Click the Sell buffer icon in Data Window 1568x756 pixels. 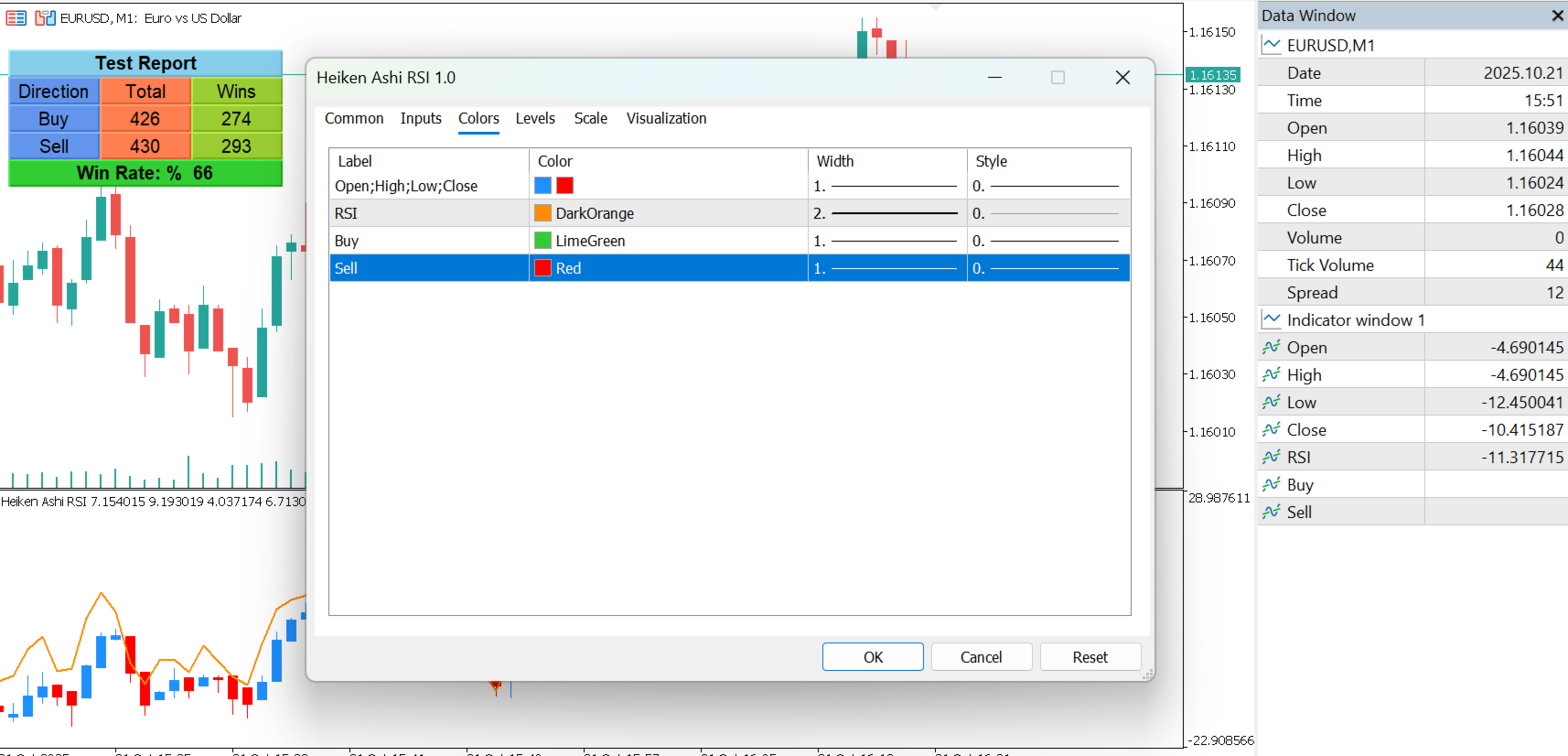tap(1272, 512)
